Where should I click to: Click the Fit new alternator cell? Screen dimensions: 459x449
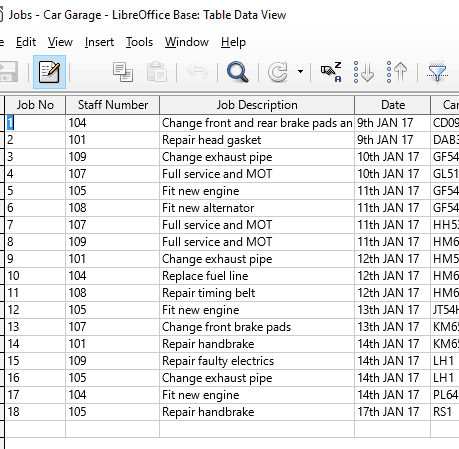pos(257,208)
